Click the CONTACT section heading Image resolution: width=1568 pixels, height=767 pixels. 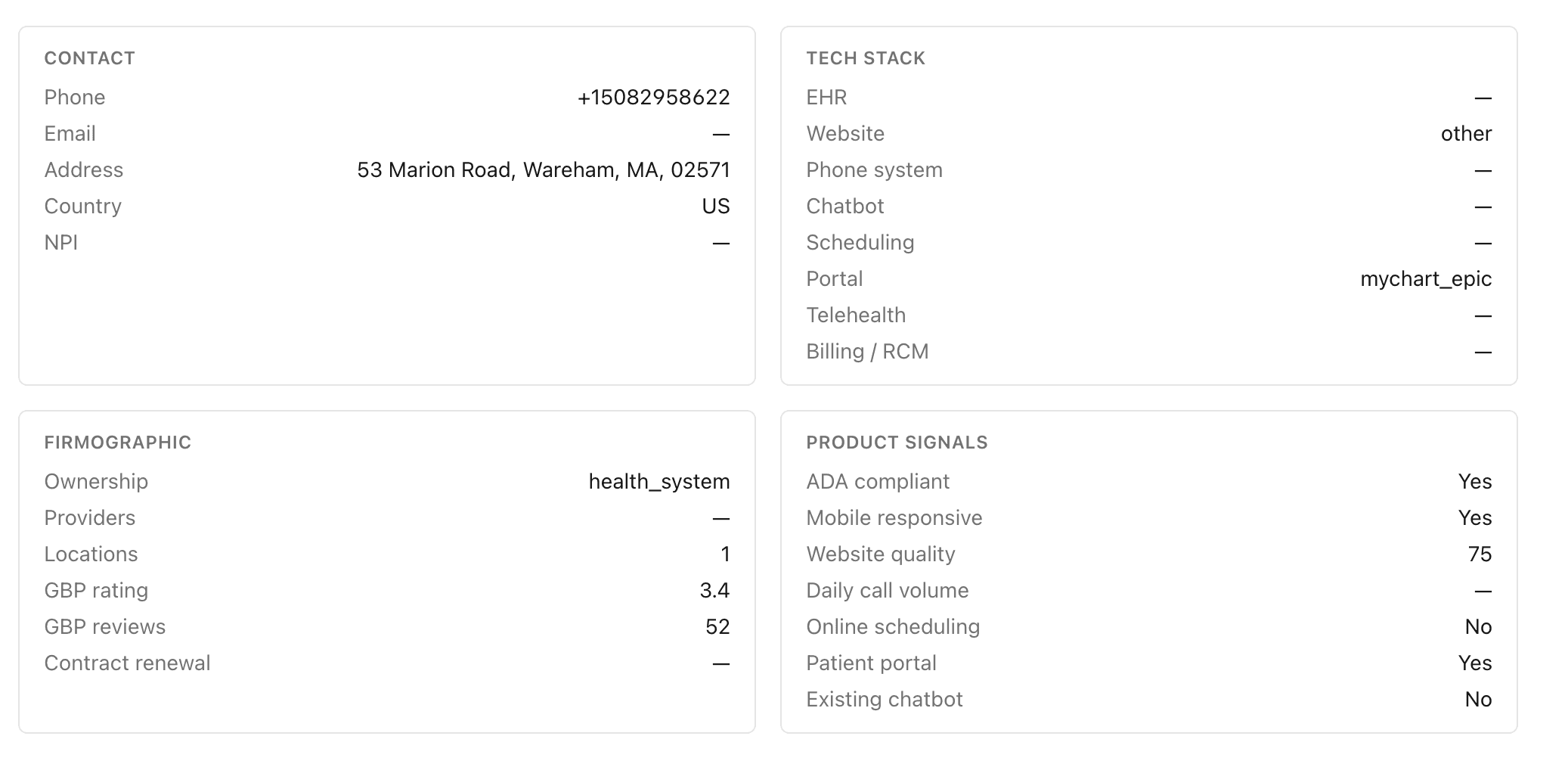click(89, 58)
